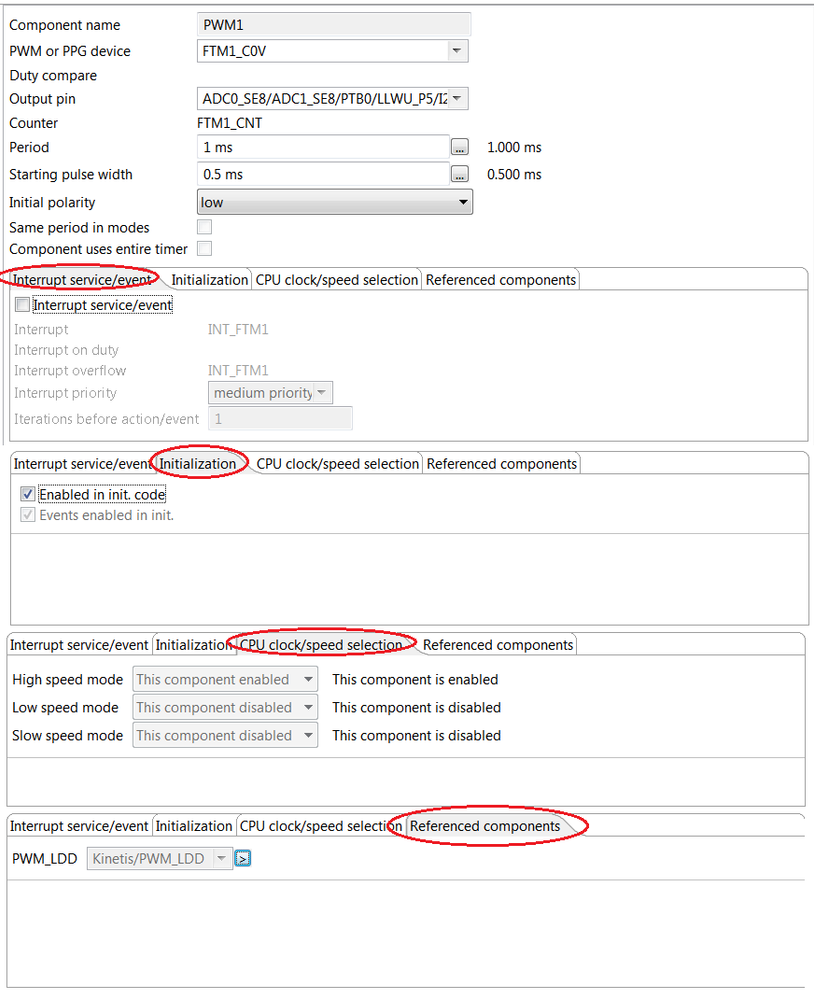The image size is (814, 999).
Task: Click the Period input field
Action: click(x=323, y=147)
